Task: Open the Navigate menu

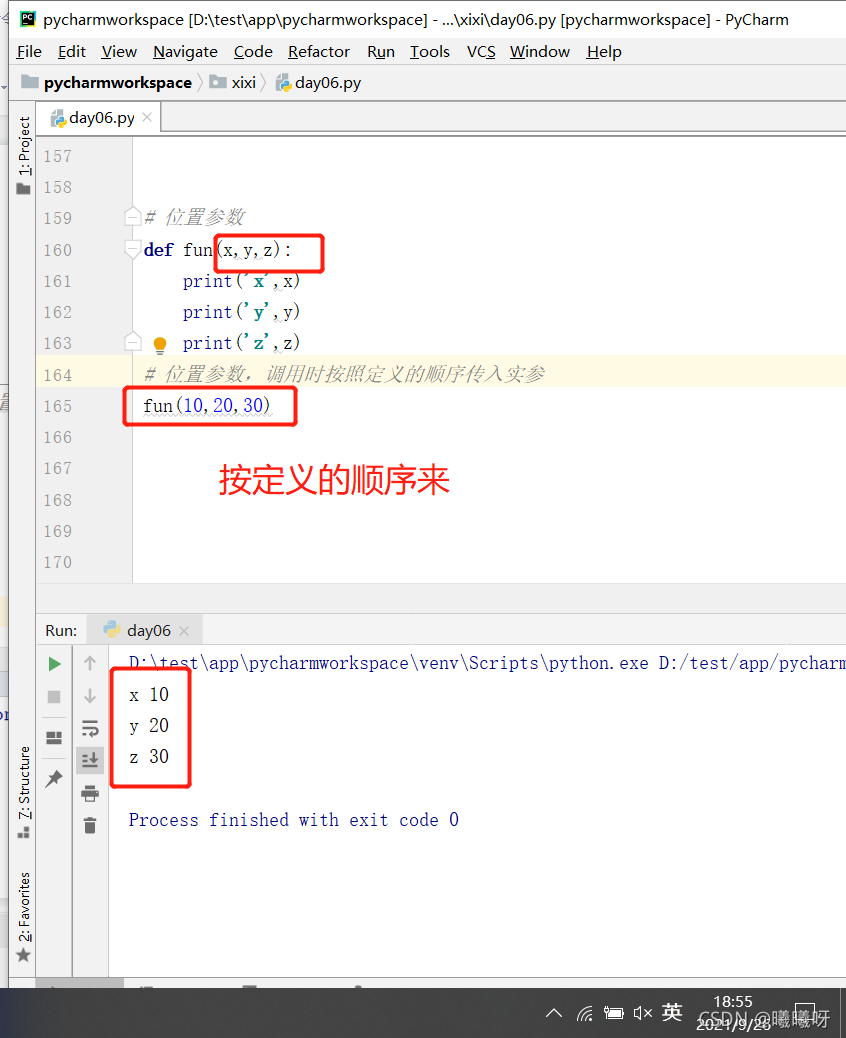Action: point(185,52)
